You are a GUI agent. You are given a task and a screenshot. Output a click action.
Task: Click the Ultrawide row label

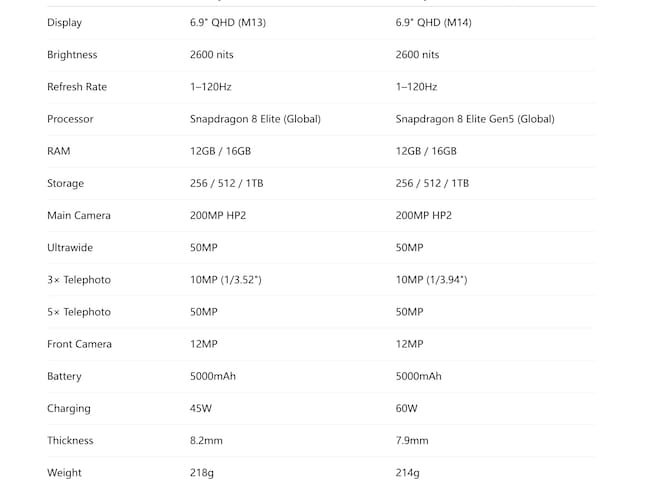[x=70, y=247]
